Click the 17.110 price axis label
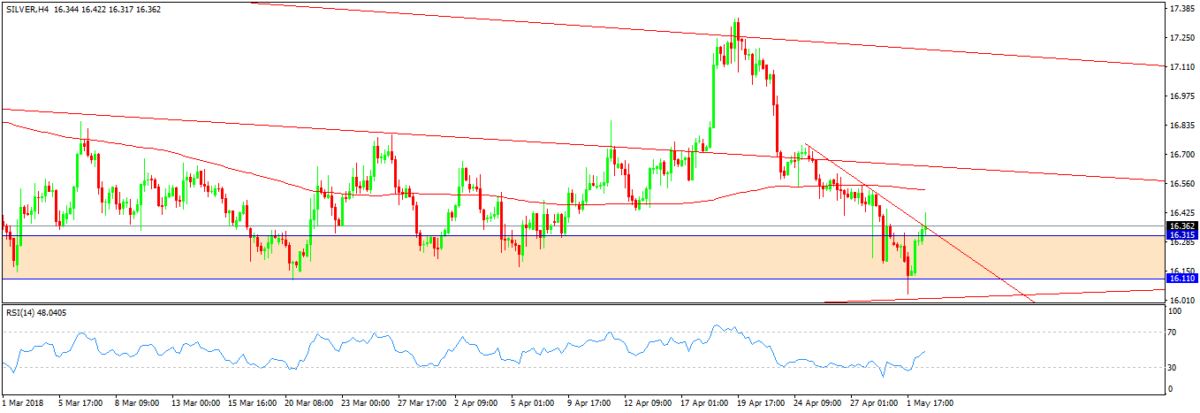This screenshot has width=1200, height=413. coord(1182,66)
